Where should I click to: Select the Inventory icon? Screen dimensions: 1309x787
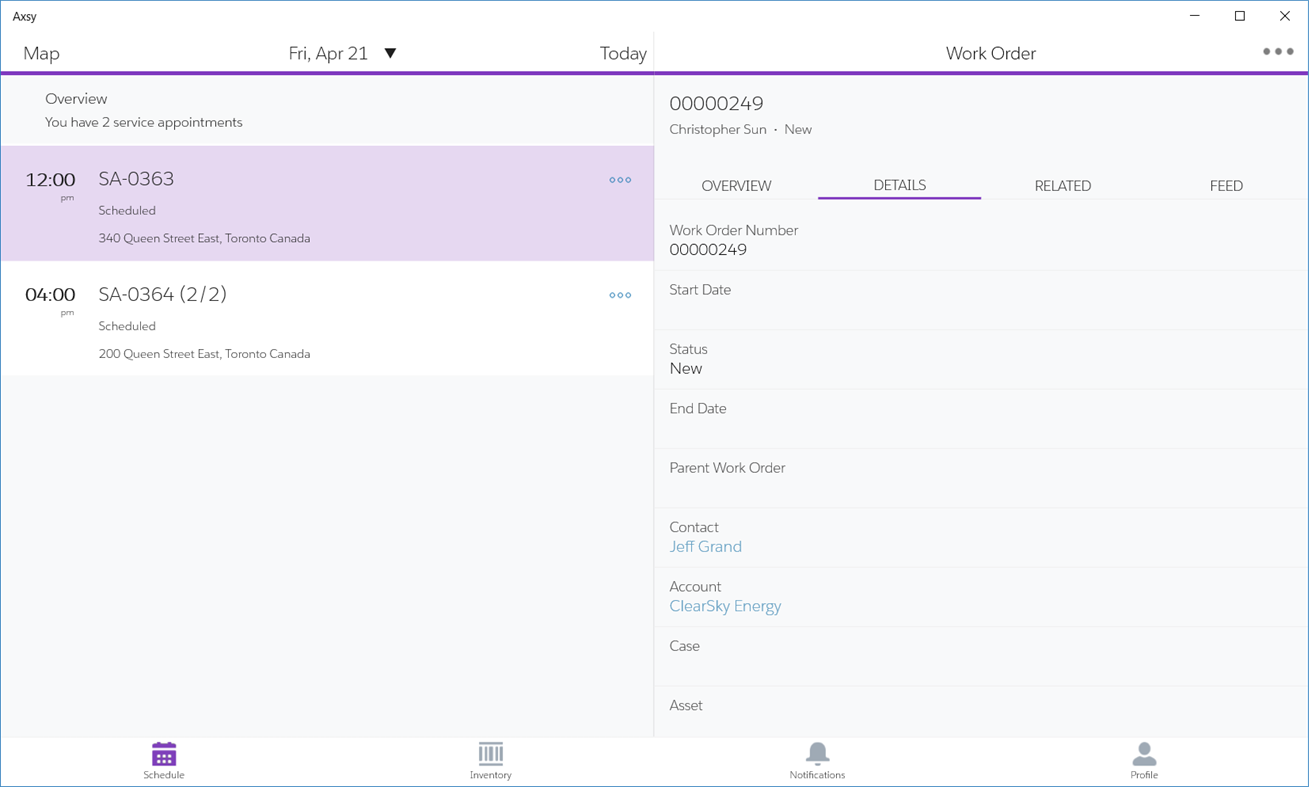tap(490, 757)
